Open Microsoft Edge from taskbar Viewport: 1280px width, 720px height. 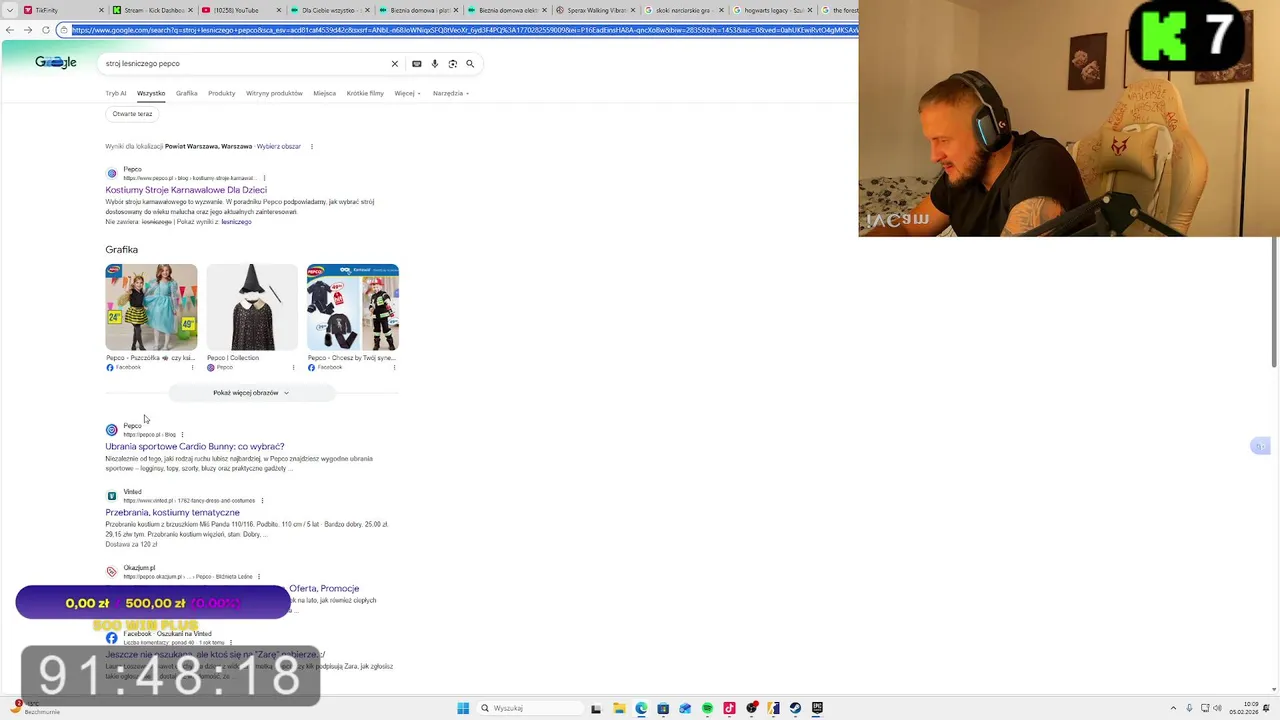(641, 708)
